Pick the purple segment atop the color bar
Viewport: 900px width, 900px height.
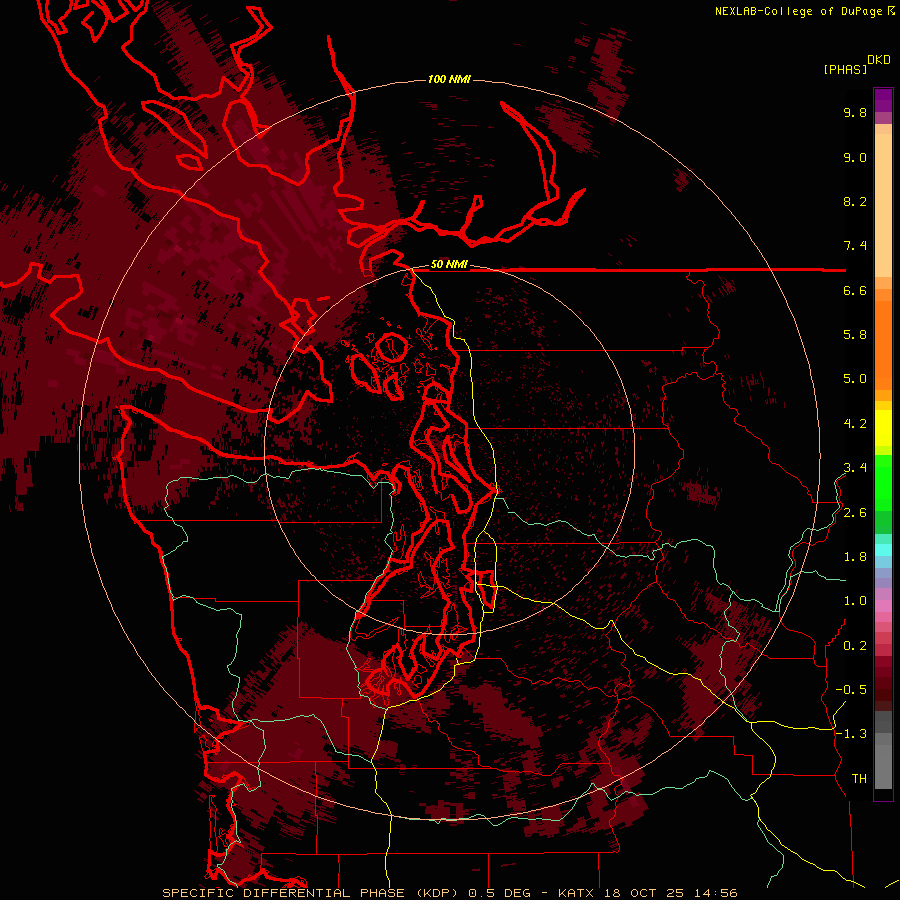pos(883,100)
